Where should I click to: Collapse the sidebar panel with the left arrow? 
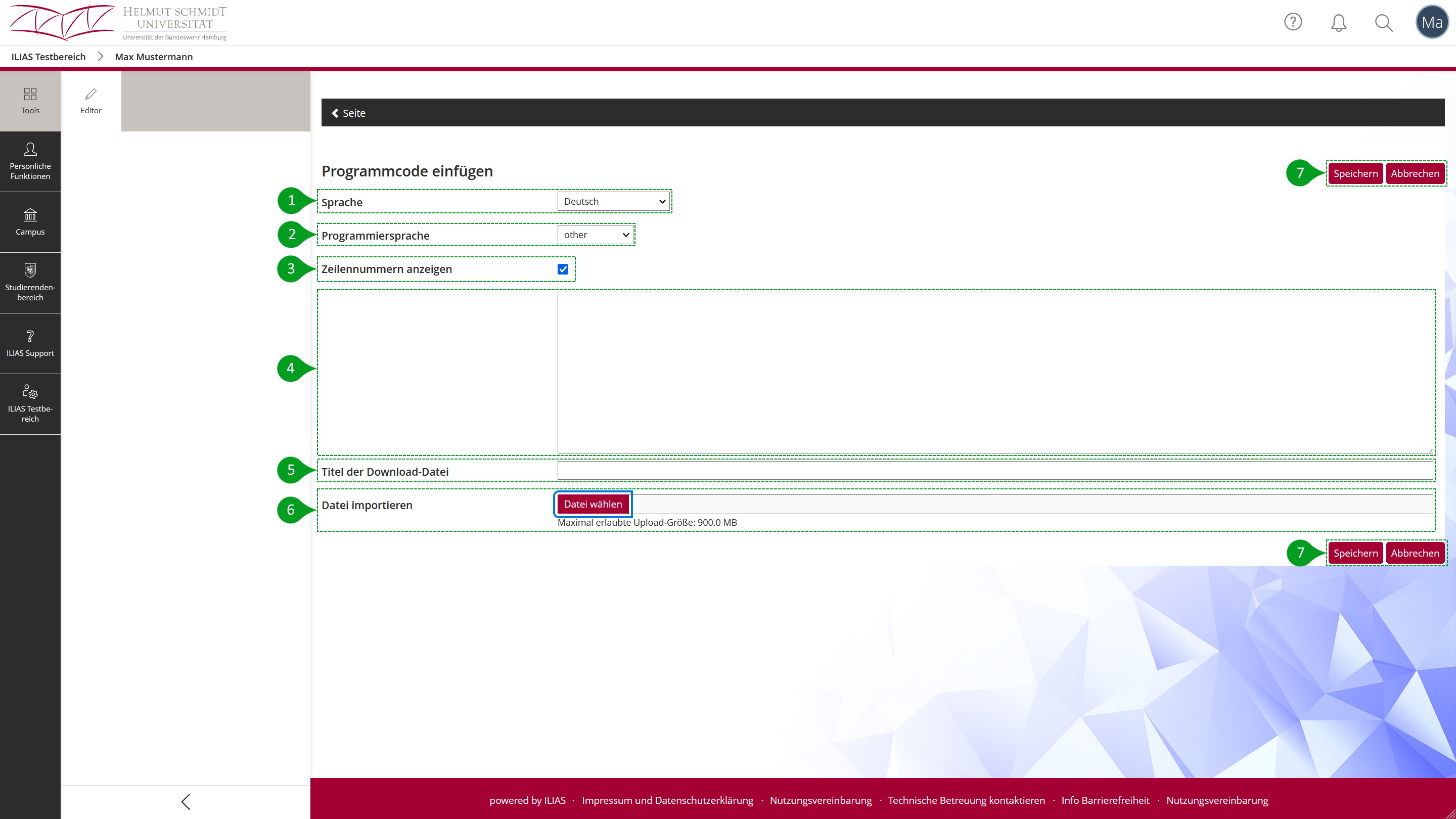tap(186, 801)
